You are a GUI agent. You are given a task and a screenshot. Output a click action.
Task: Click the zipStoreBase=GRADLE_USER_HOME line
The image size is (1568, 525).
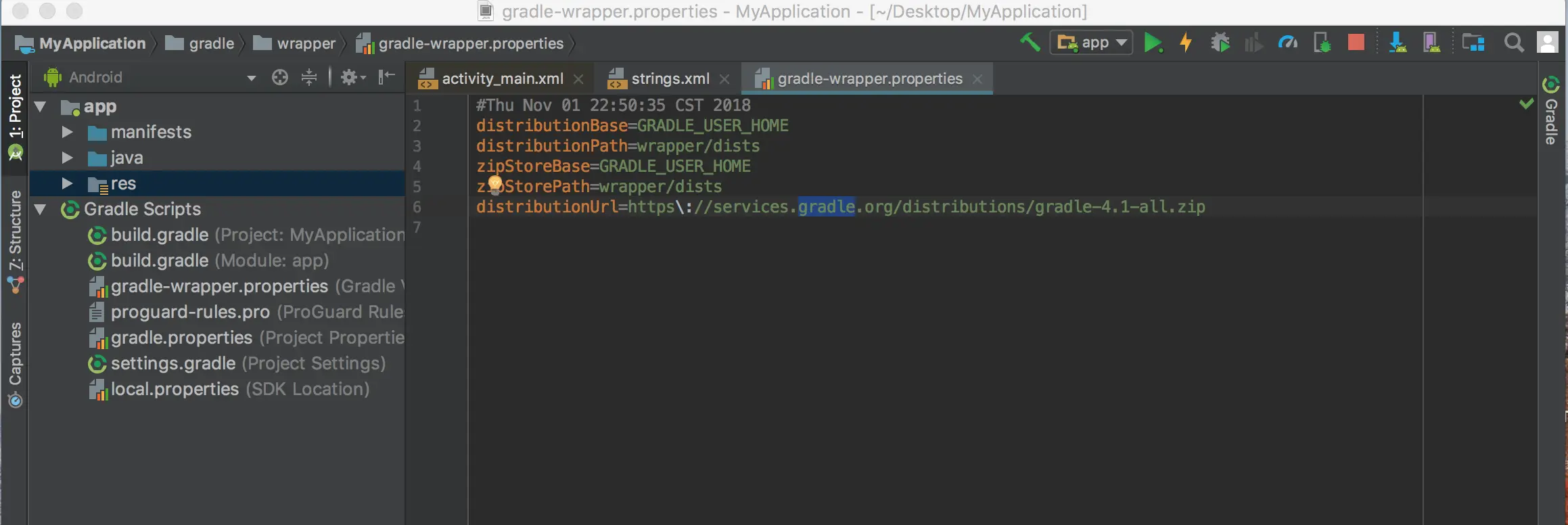click(613, 166)
